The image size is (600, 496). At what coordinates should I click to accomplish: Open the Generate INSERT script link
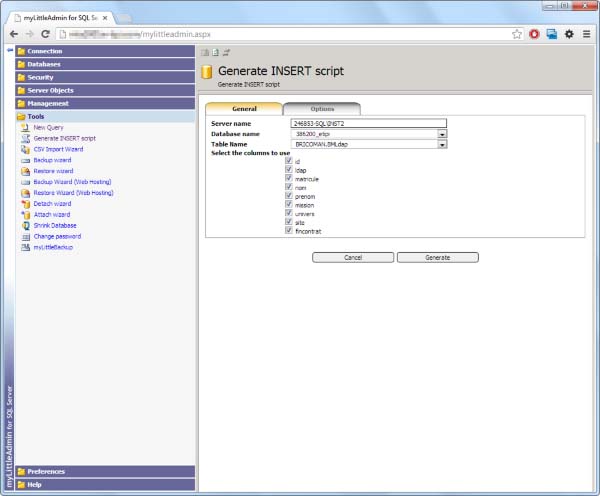[x=65, y=139]
